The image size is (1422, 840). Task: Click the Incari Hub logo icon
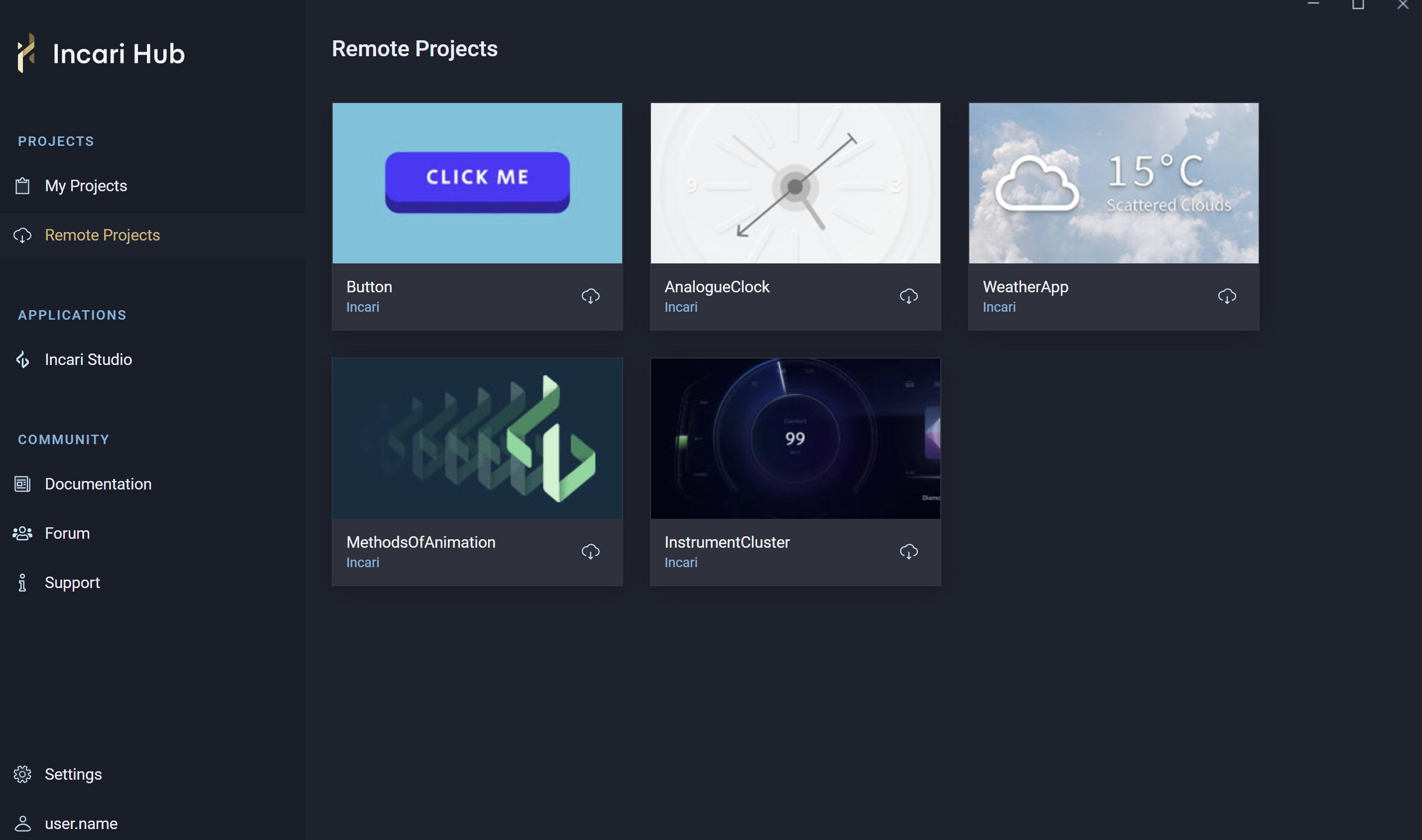(x=26, y=53)
